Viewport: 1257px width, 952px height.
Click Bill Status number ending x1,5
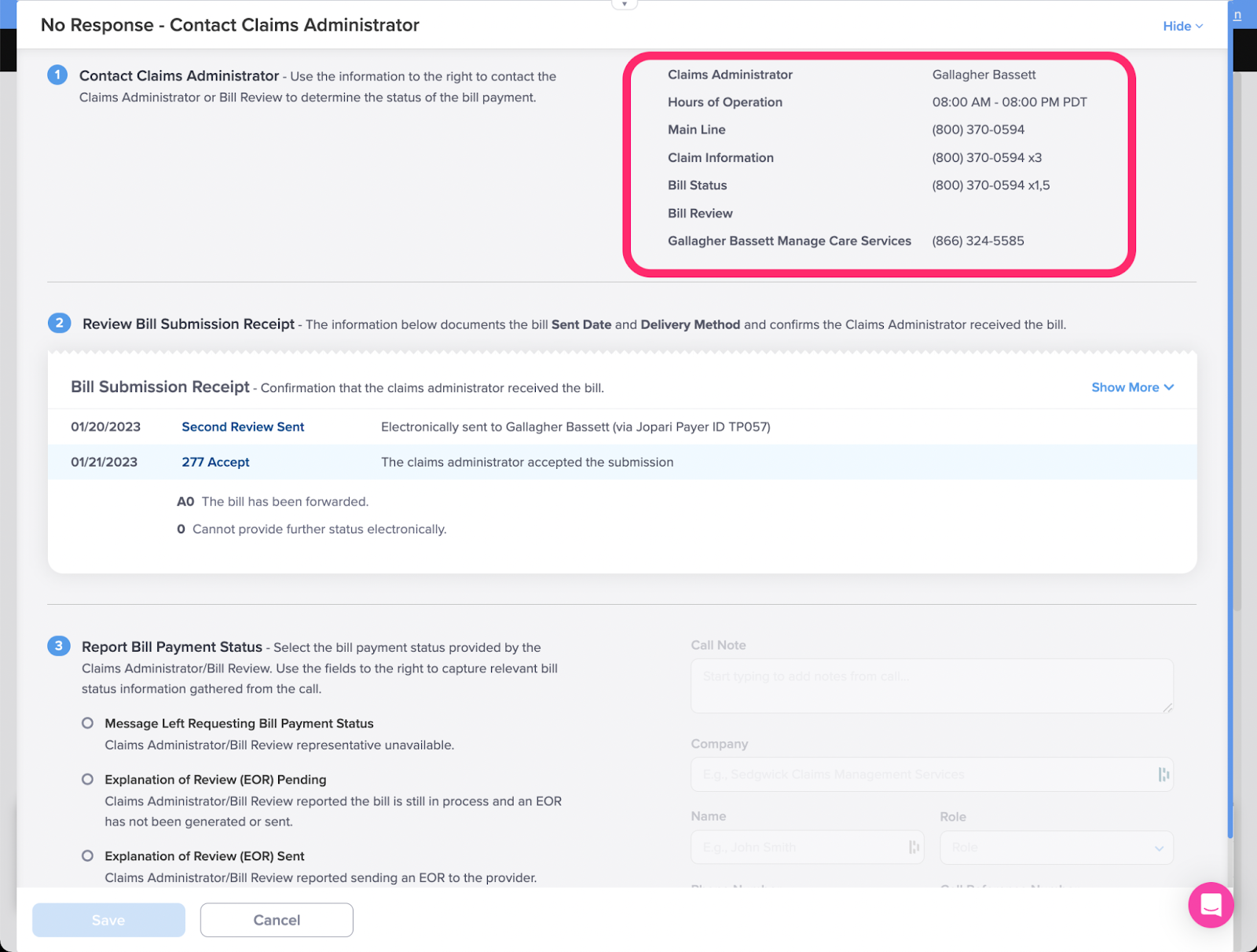click(991, 185)
